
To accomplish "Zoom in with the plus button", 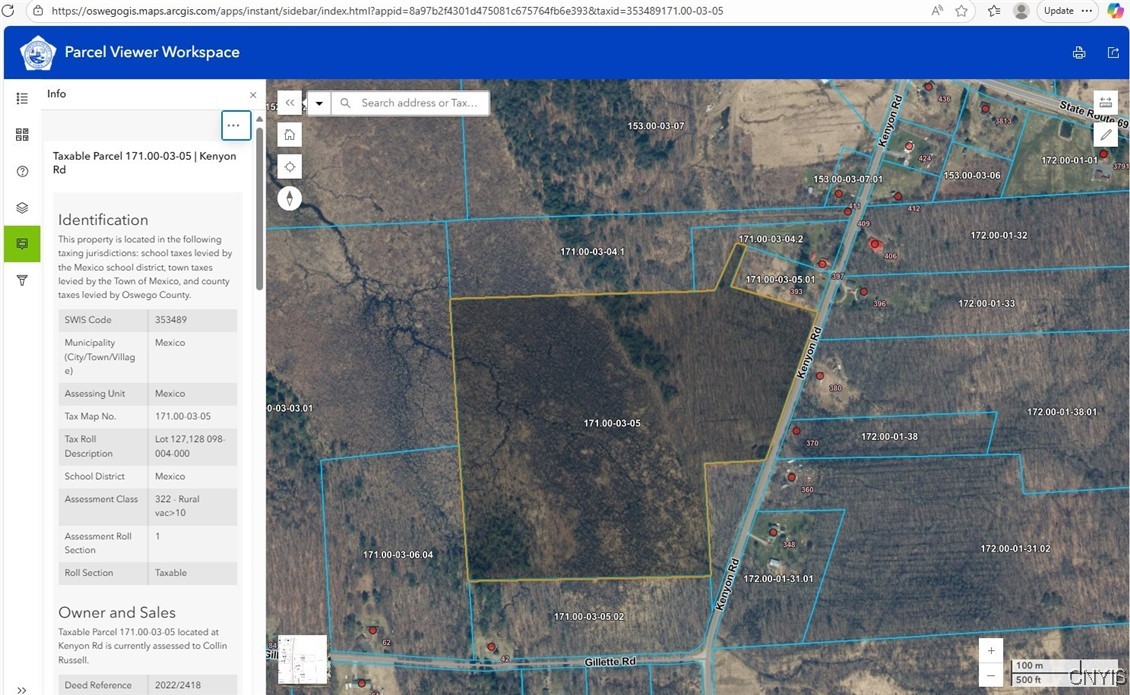I will [x=990, y=650].
